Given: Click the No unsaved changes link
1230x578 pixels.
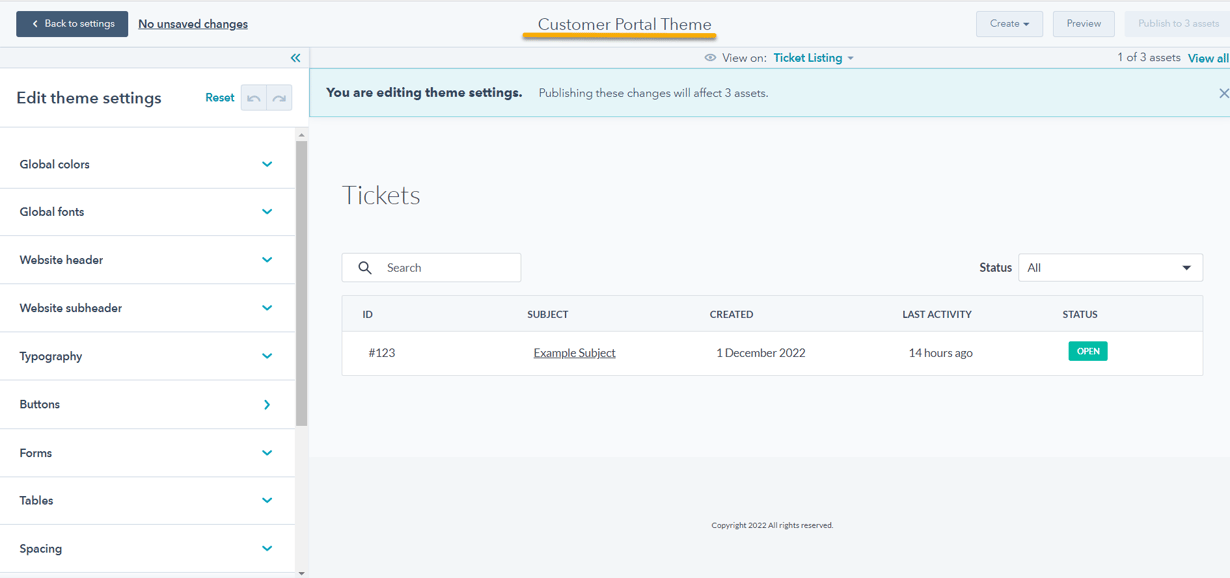Looking at the screenshot, I should coord(193,24).
